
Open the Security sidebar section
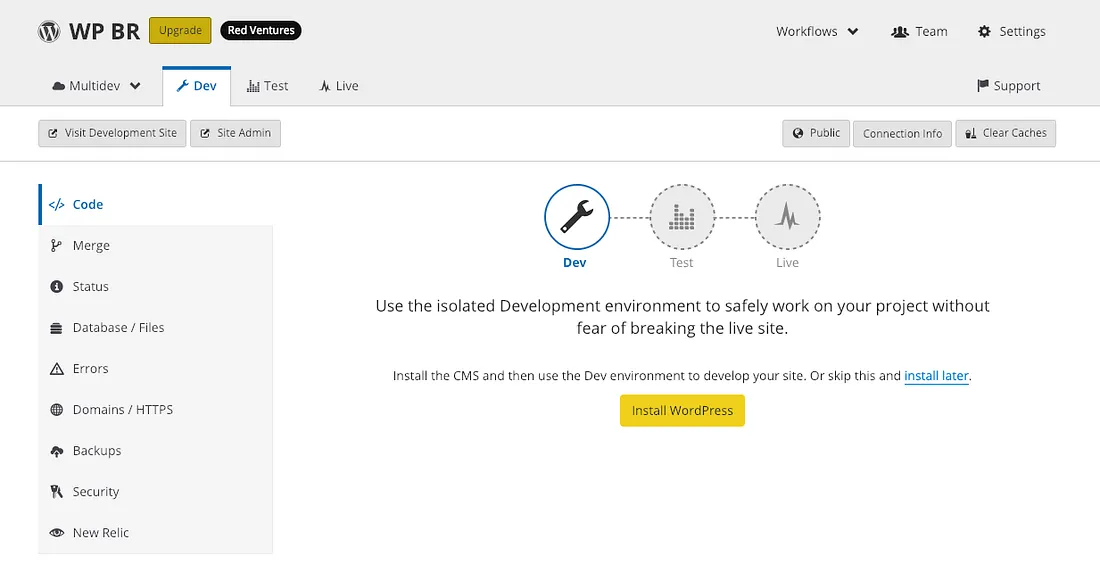pos(95,492)
